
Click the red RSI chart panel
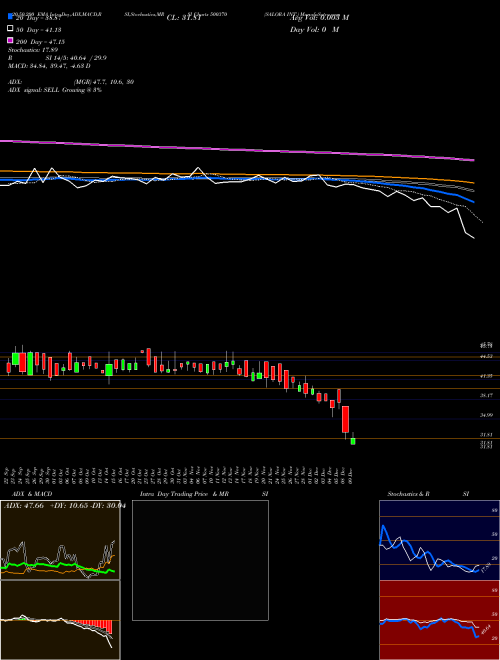click(x=439, y=620)
